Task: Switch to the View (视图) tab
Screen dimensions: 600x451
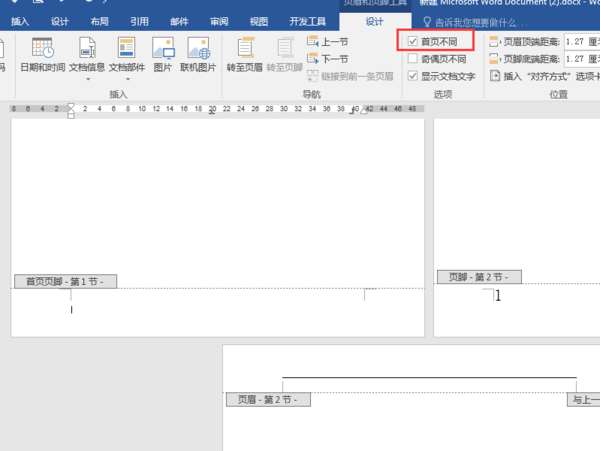Action: pyautogui.click(x=259, y=22)
